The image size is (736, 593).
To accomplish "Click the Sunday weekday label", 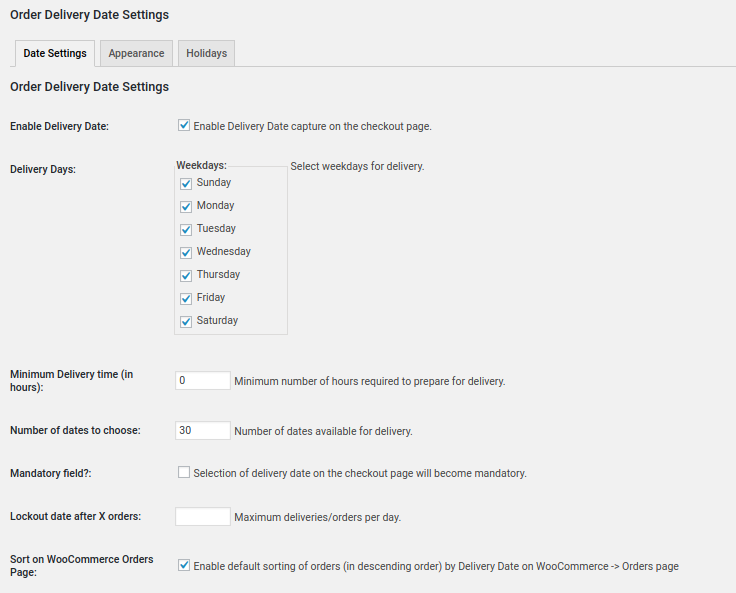I will (214, 183).
